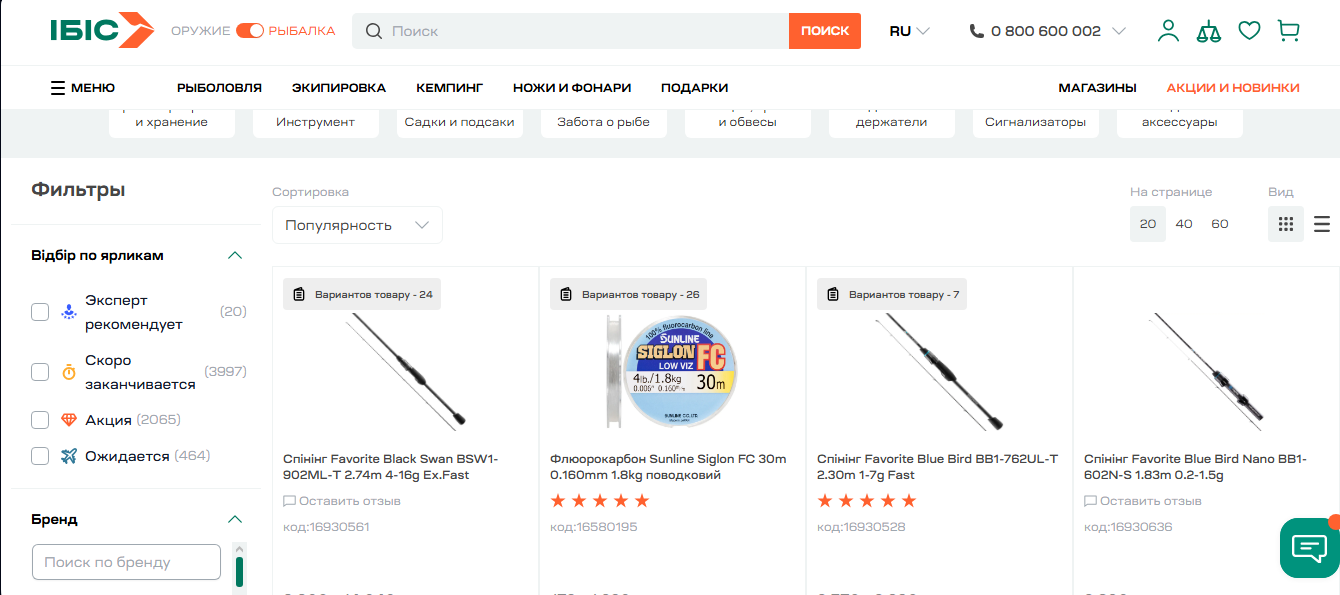Click the Ожидается airplane icon
This screenshot has height=595, width=1340.
tap(69, 456)
